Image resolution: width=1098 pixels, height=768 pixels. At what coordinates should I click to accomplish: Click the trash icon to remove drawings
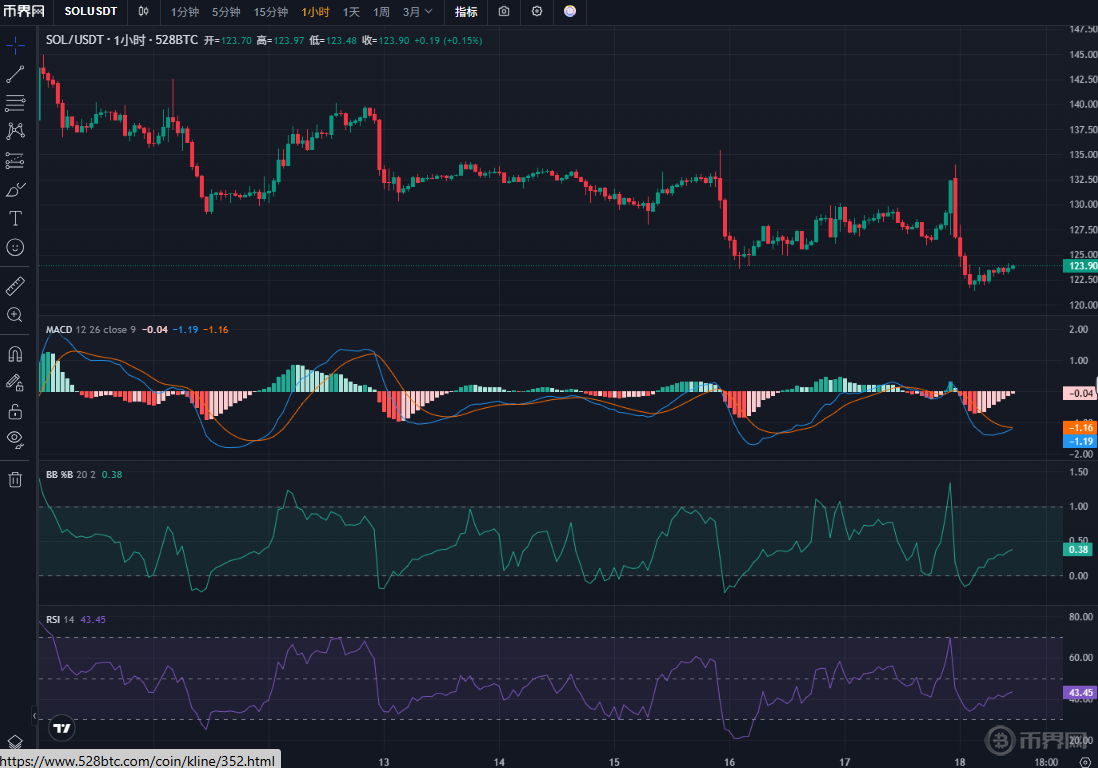15,479
